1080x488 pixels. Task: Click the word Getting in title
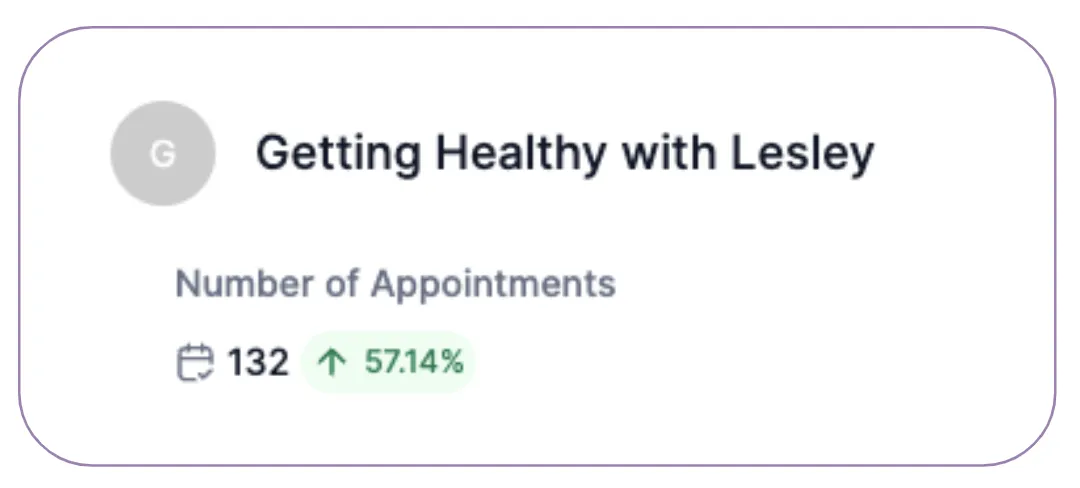pyautogui.click(x=338, y=153)
